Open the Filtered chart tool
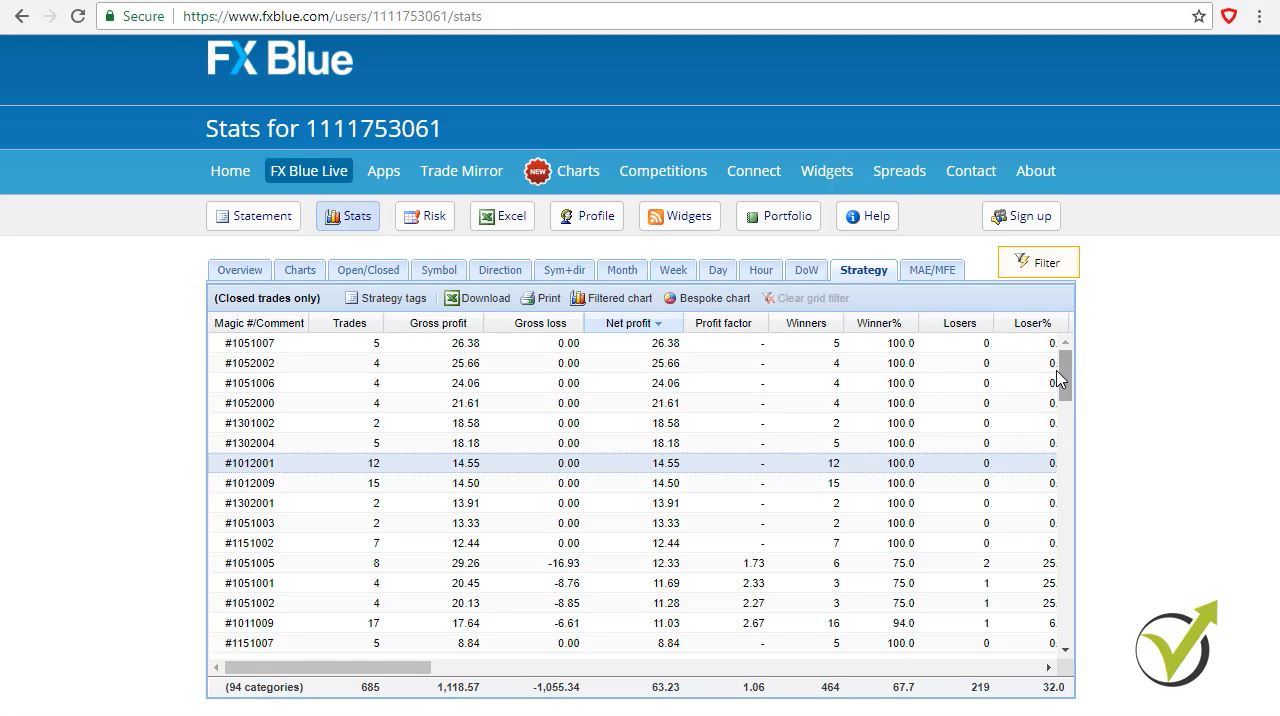The width and height of the screenshot is (1280, 716). [x=611, y=297]
